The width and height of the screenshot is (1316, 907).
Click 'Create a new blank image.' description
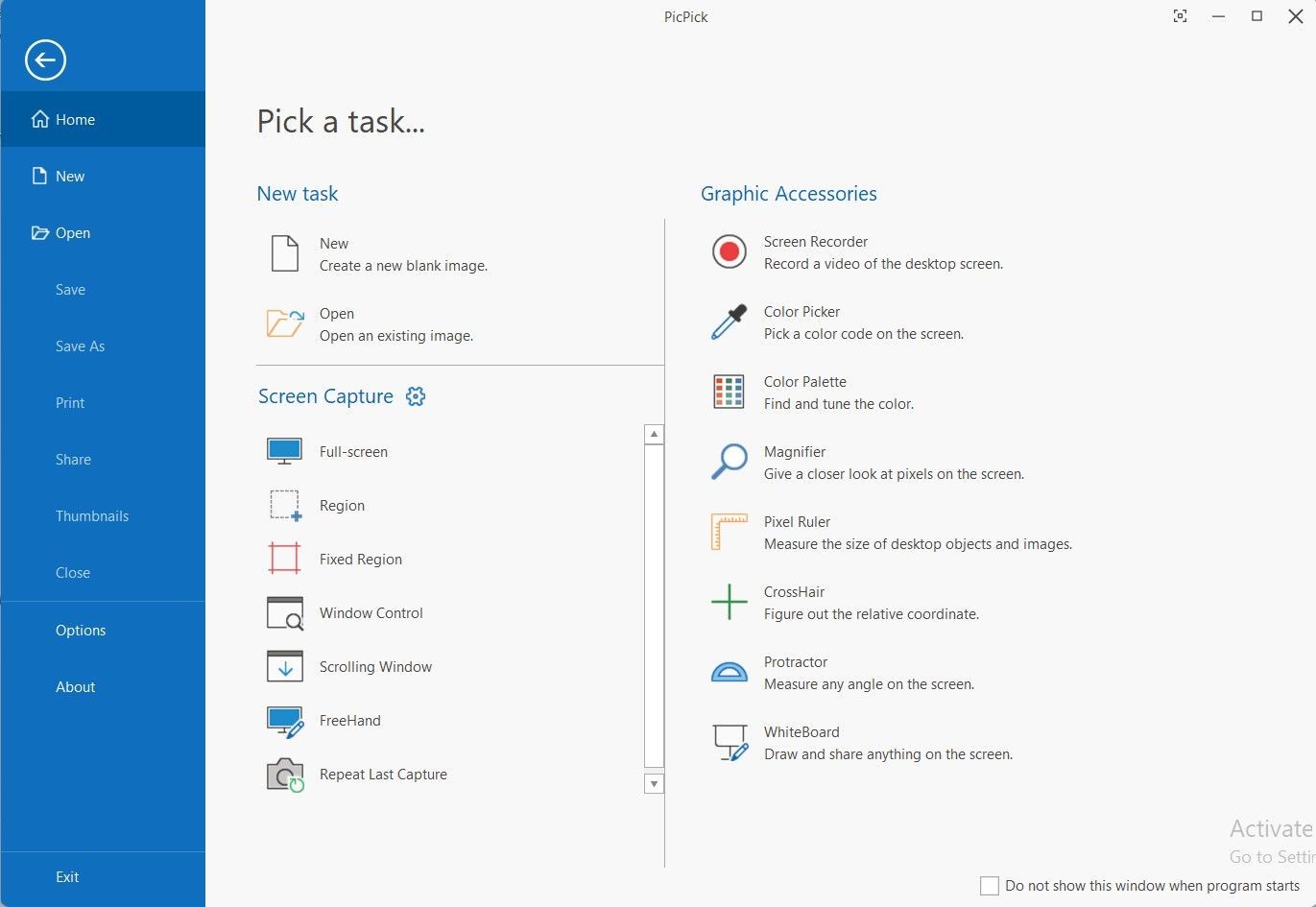(403, 266)
